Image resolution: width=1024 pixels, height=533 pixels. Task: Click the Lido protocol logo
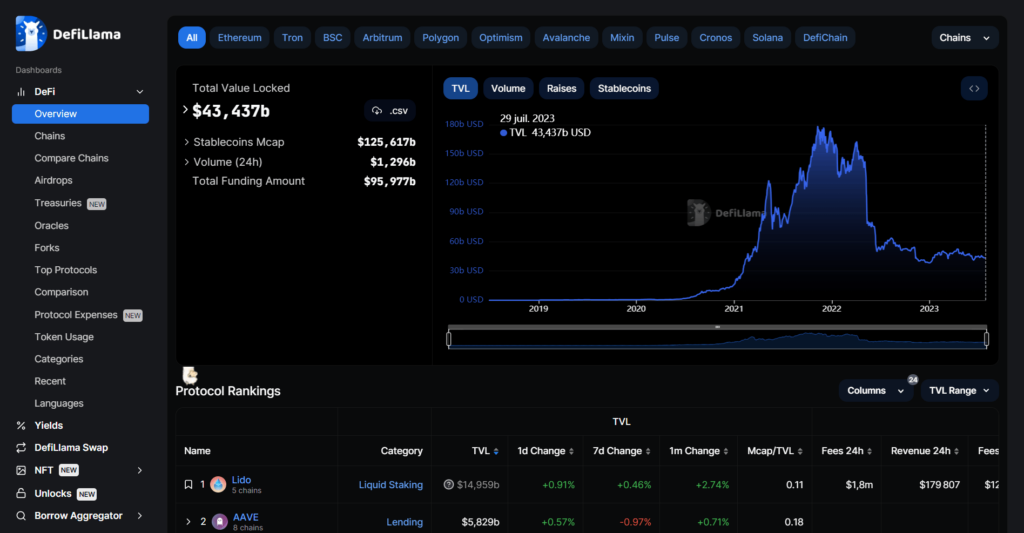218,485
